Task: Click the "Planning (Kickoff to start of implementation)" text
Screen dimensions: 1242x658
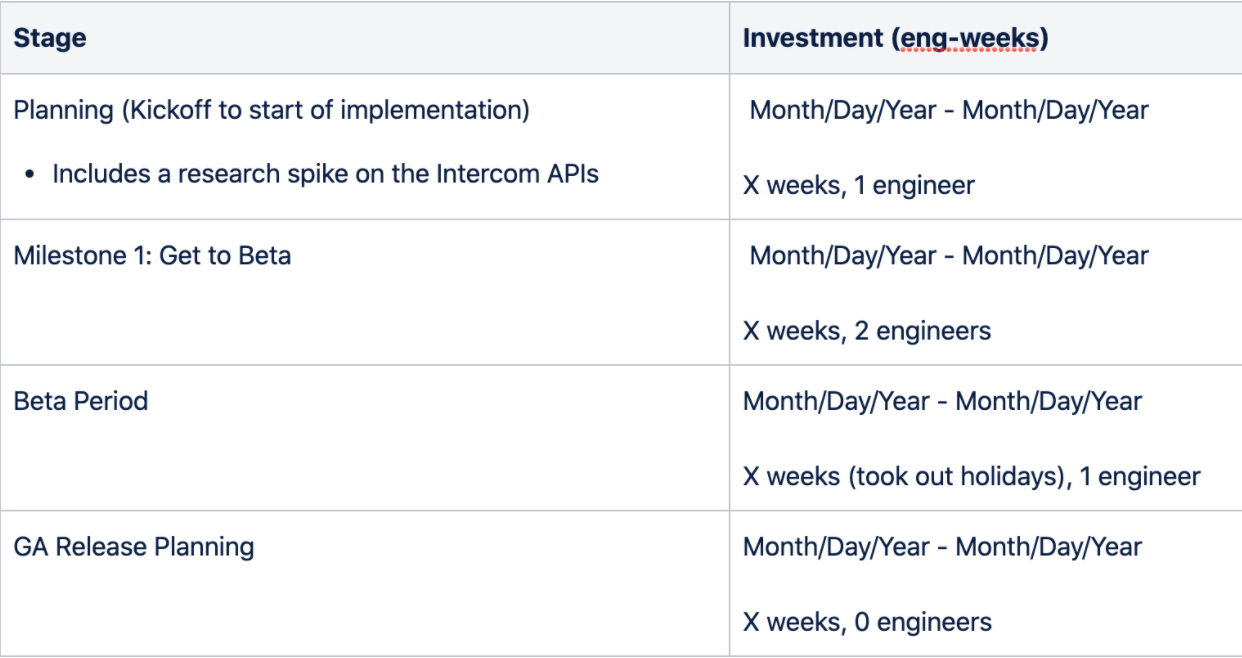Action: tap(271, 109)
